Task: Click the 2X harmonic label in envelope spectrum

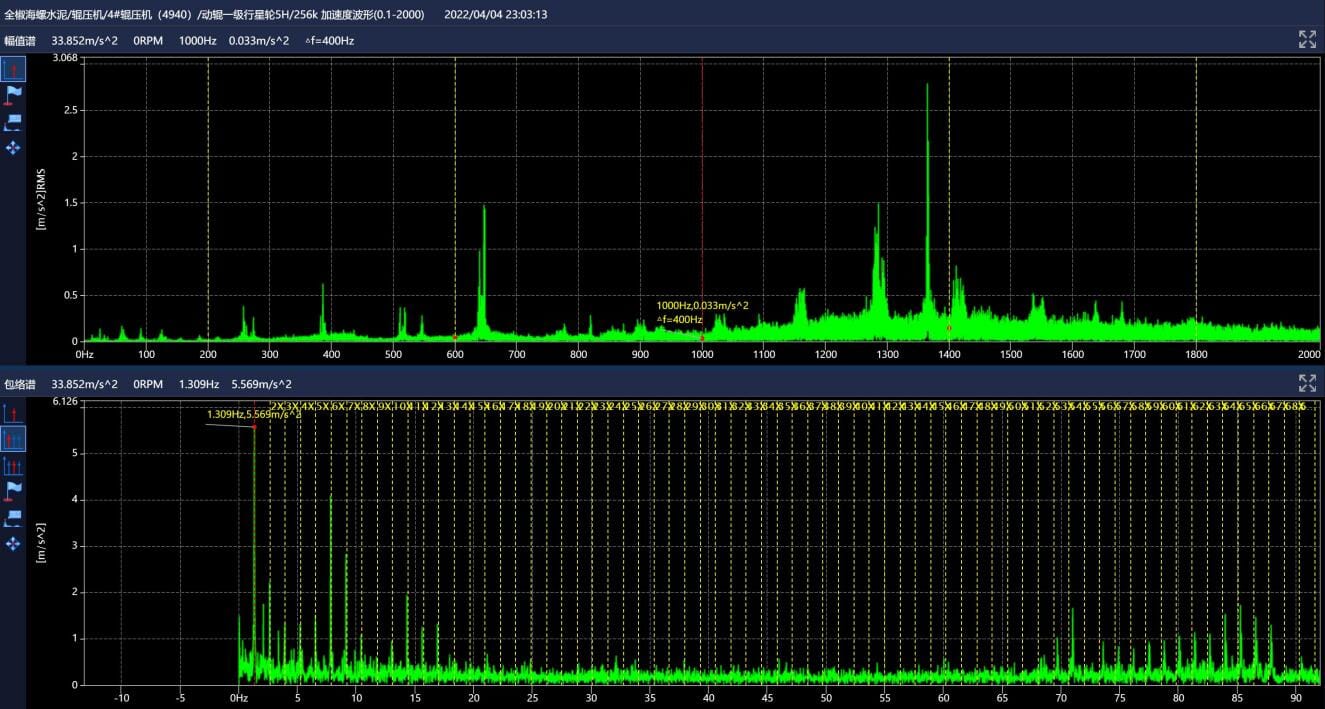Action: click(277, 406)
